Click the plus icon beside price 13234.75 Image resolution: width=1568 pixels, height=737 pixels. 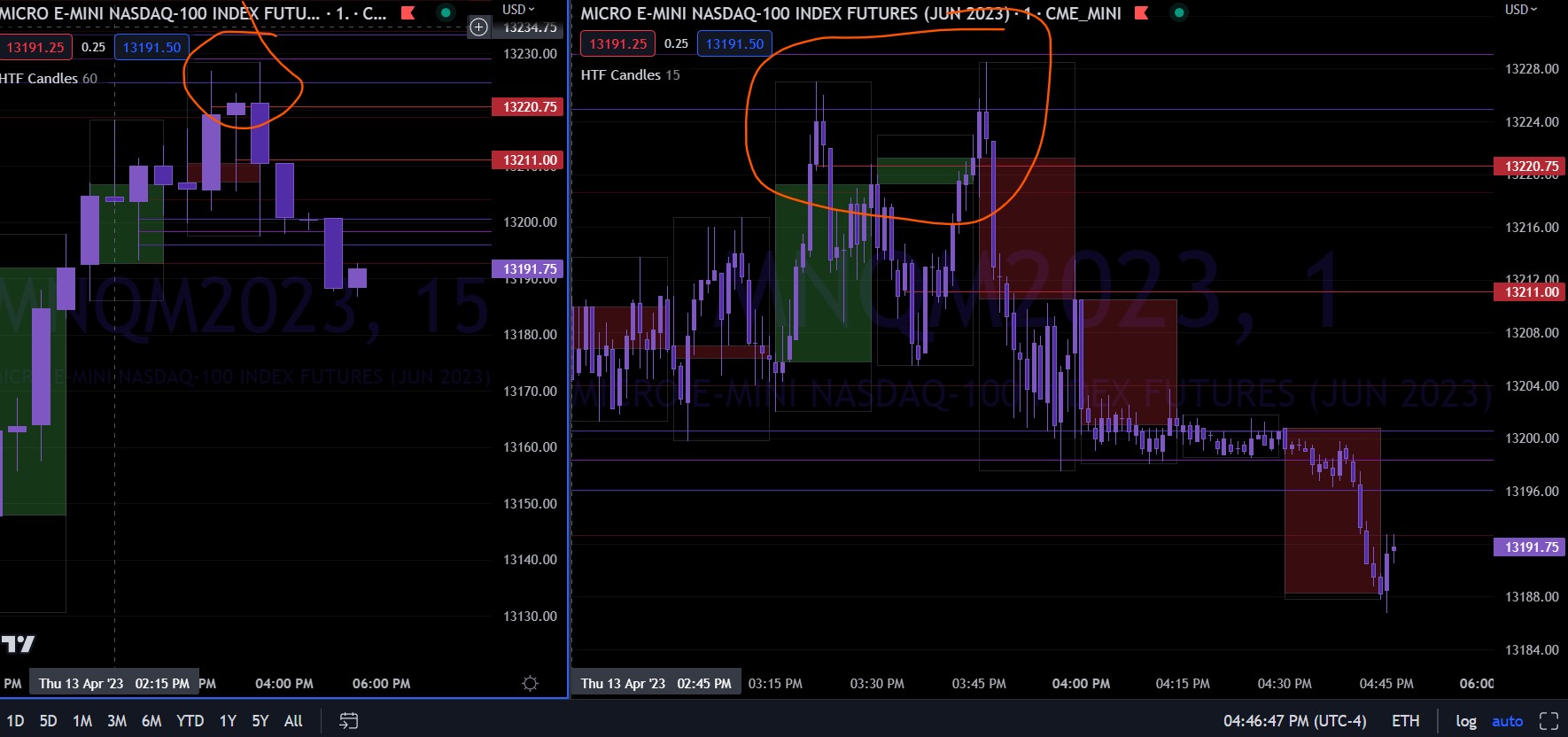(x=478, y=27)
